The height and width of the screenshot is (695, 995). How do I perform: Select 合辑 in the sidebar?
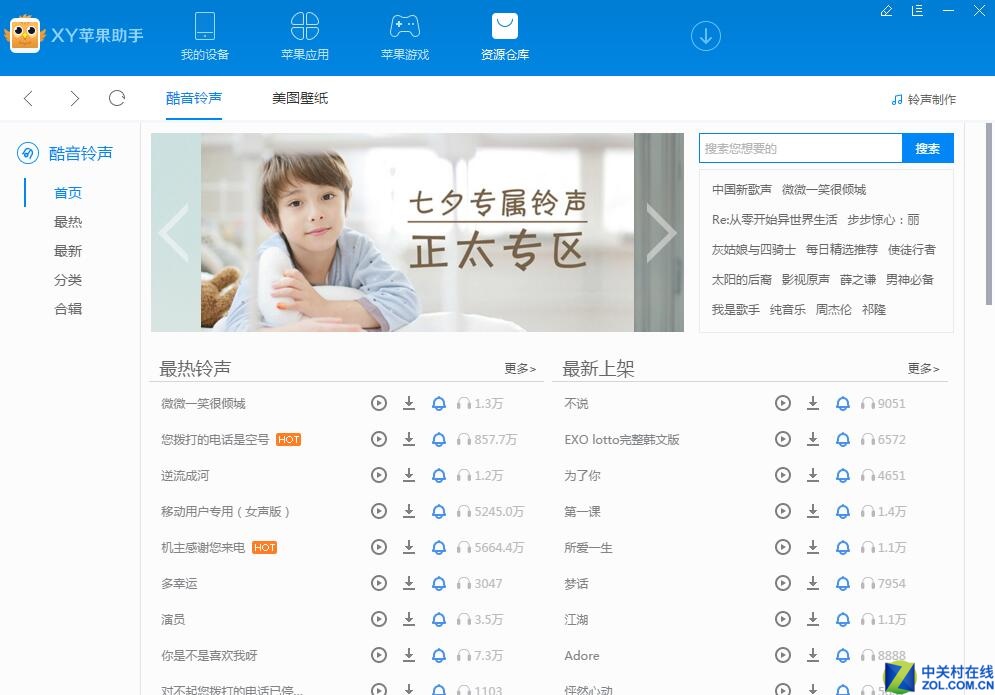(68, 309)
